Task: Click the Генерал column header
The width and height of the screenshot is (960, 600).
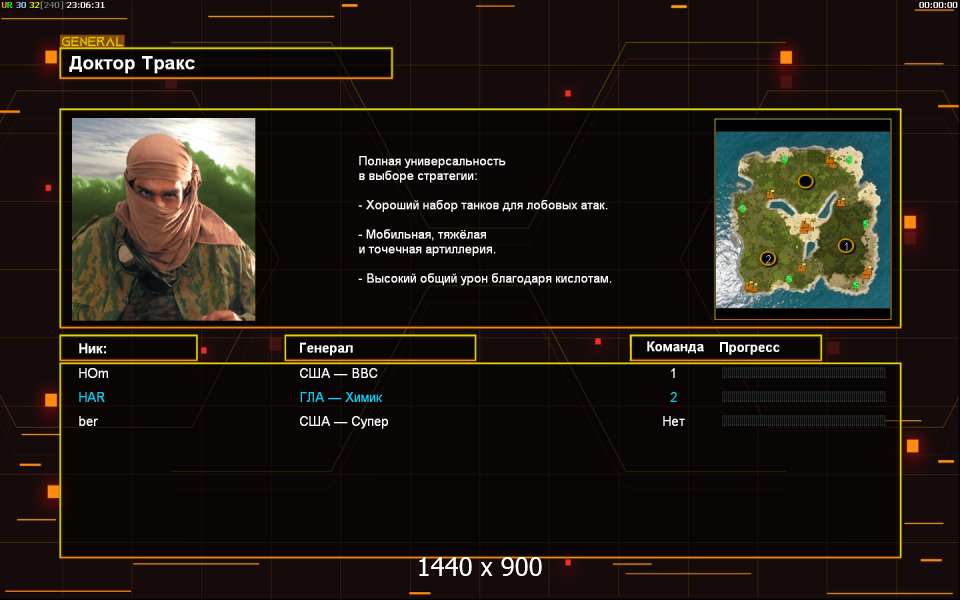Action: pos(380,348)
